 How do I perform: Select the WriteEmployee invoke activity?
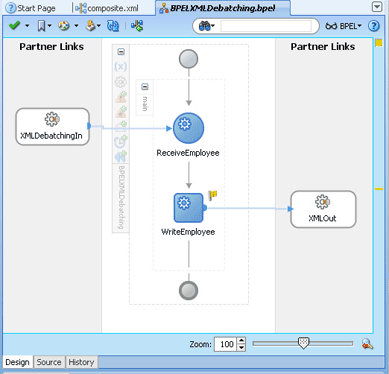188,208
